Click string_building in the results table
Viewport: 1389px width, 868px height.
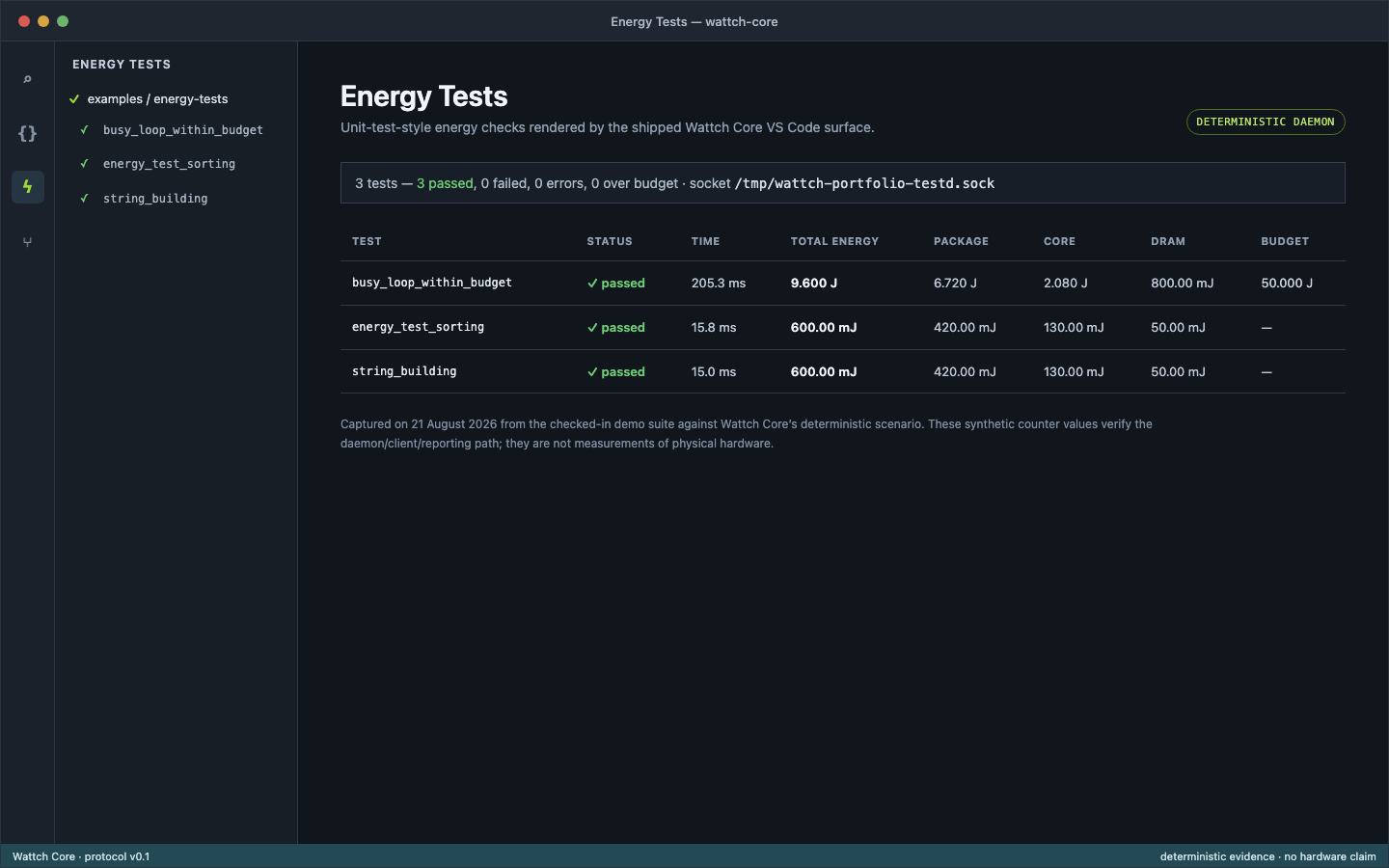pos(404,371)
